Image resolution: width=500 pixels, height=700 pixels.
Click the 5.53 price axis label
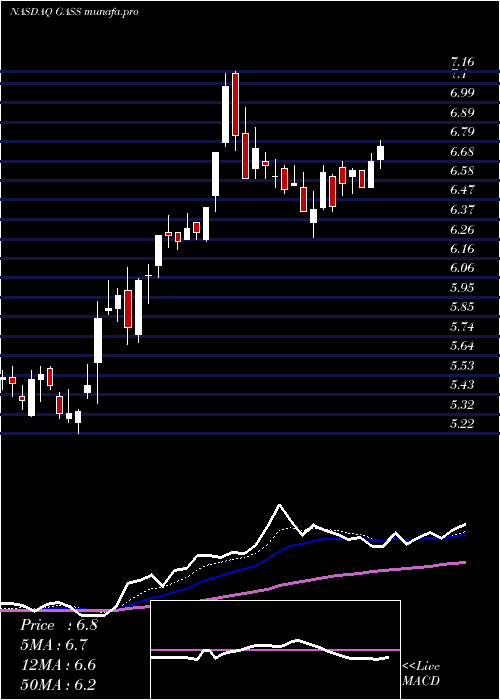(x=462, y=366)
